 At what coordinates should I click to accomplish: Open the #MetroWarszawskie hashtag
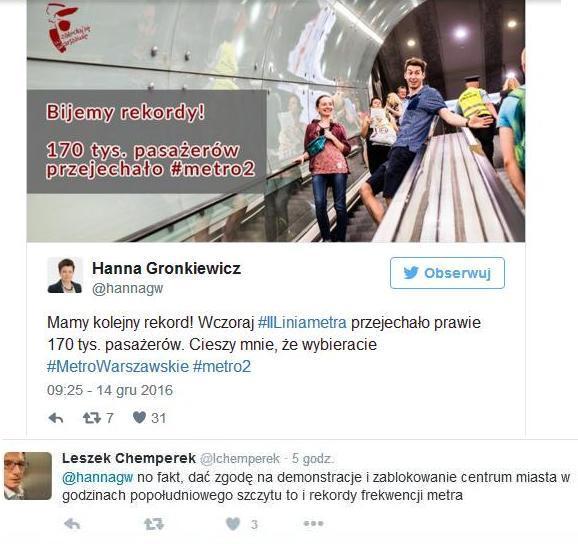click(118, 366)
